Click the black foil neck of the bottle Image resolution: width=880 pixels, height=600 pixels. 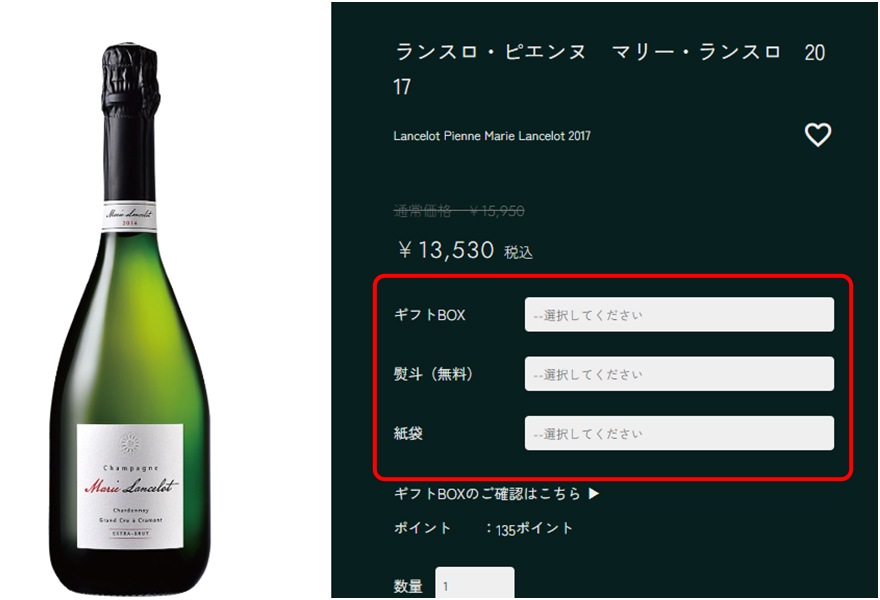tap(129, 121)
